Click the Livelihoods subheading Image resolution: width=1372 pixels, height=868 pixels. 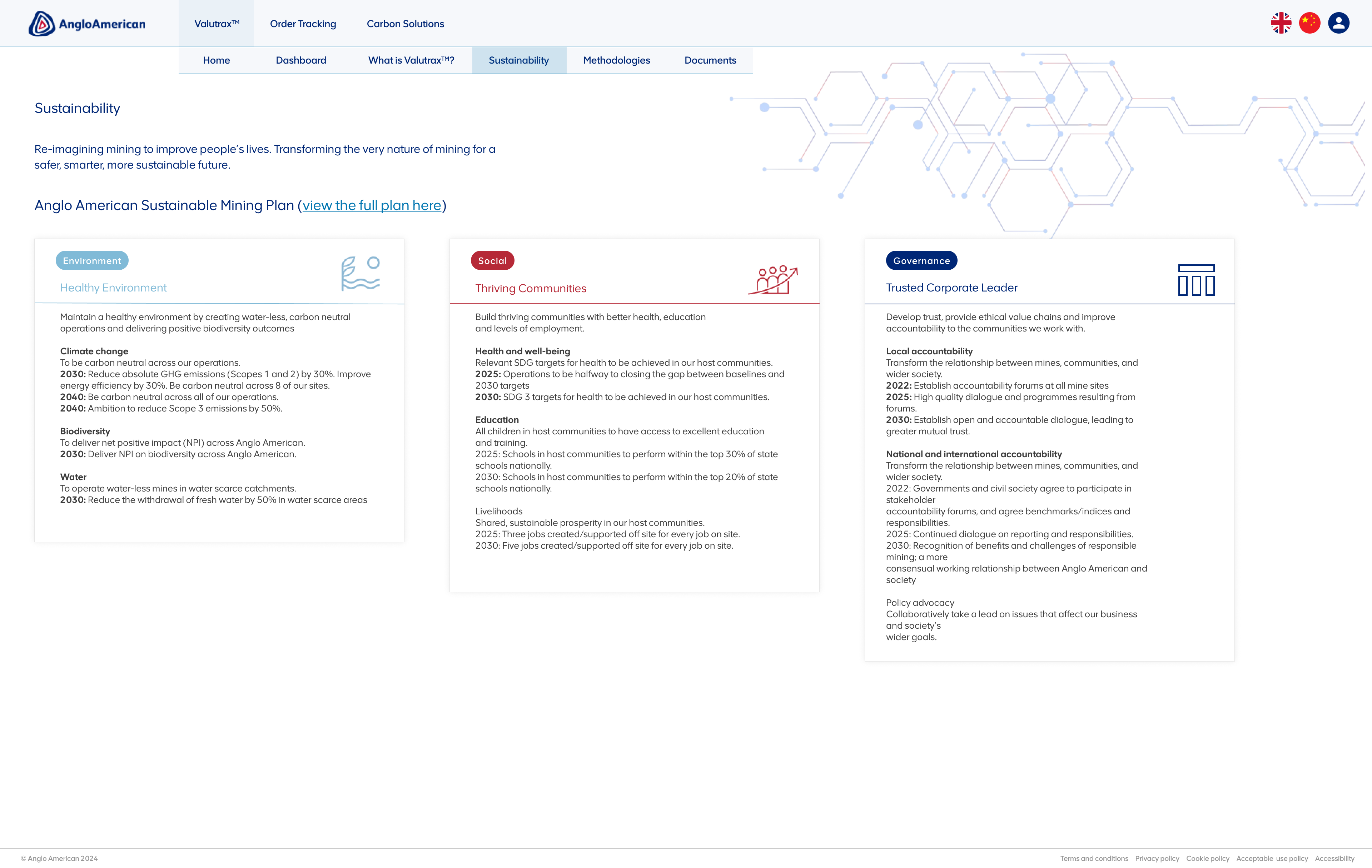pyautogui.click(x=498, y=512)
